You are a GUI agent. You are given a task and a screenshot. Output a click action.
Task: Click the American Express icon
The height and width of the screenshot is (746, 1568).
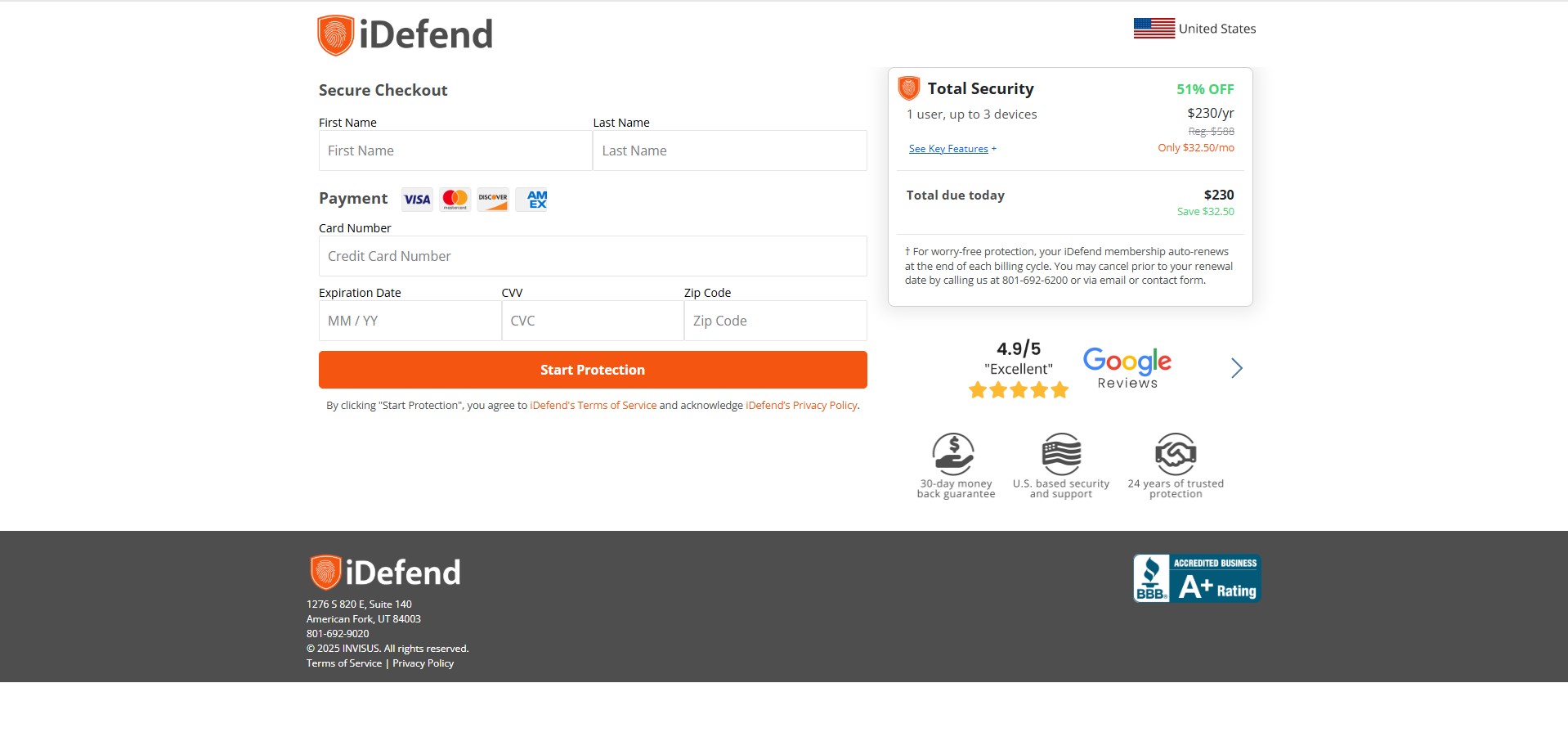[x=537, y=200]
